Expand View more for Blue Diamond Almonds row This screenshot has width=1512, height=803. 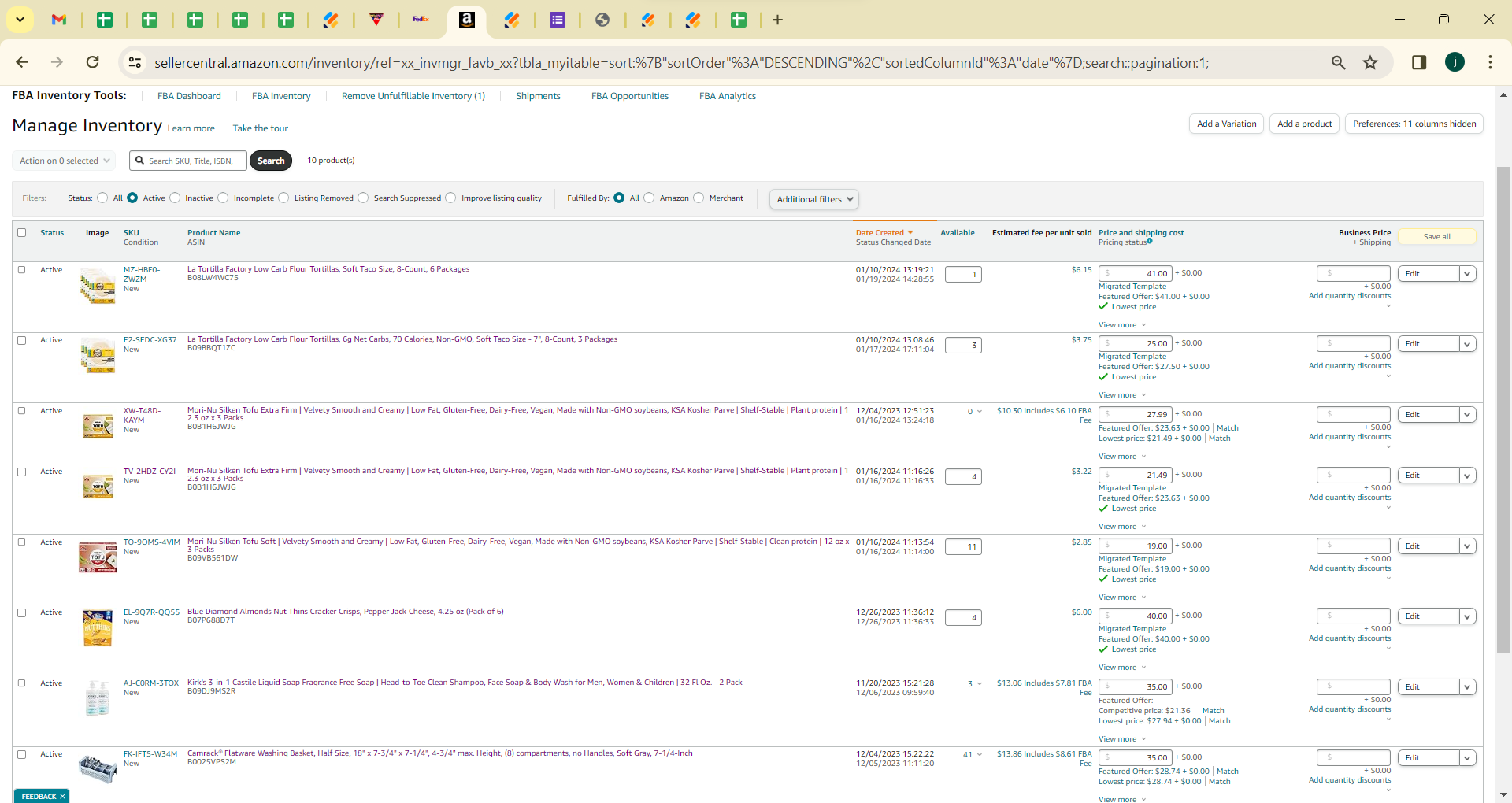click(1122, 668)
